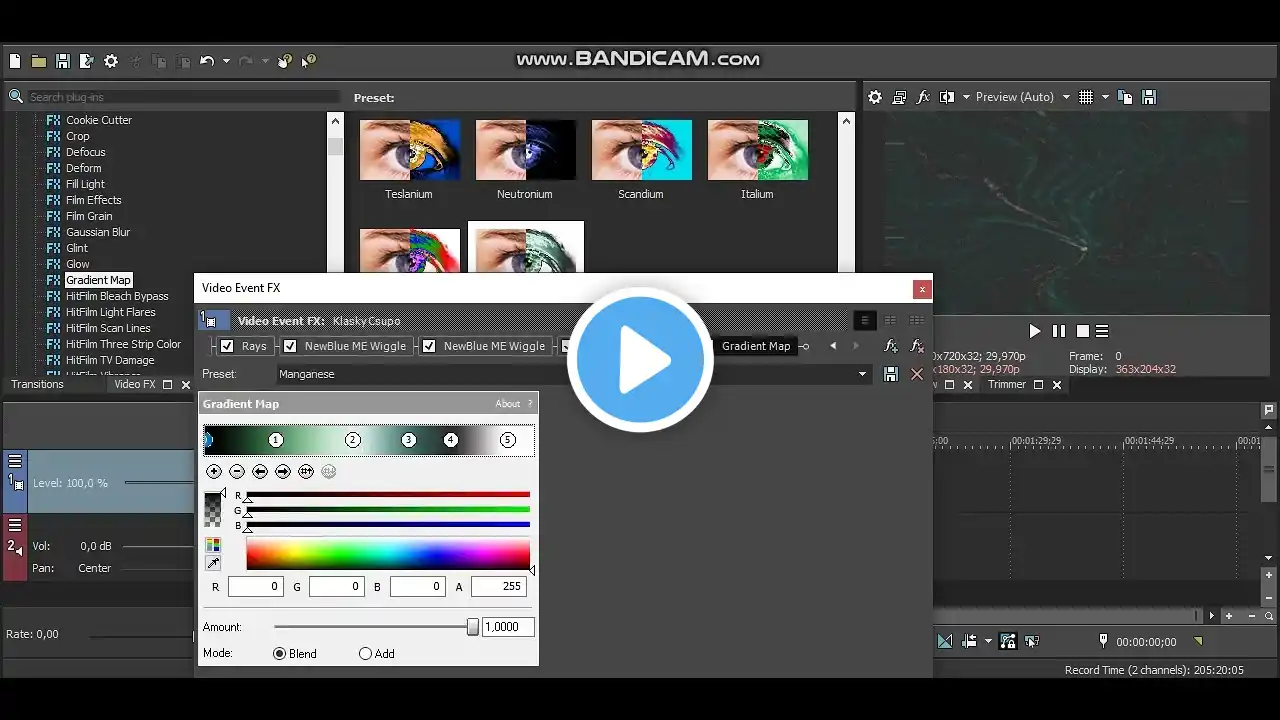Toggle the Rays effect checkbox

click(227, 346)
